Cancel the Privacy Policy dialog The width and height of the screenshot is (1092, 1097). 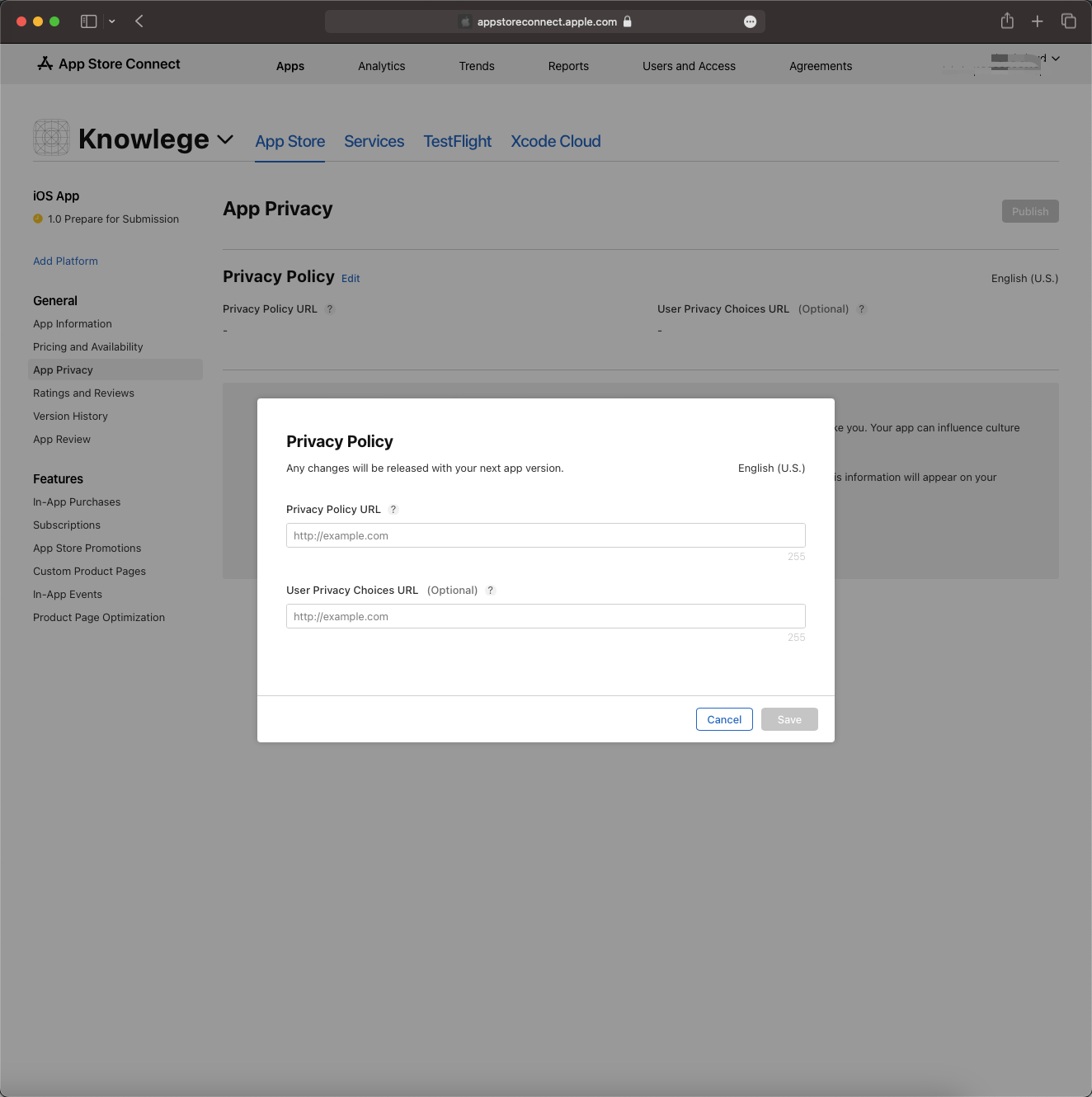point(724,719)
